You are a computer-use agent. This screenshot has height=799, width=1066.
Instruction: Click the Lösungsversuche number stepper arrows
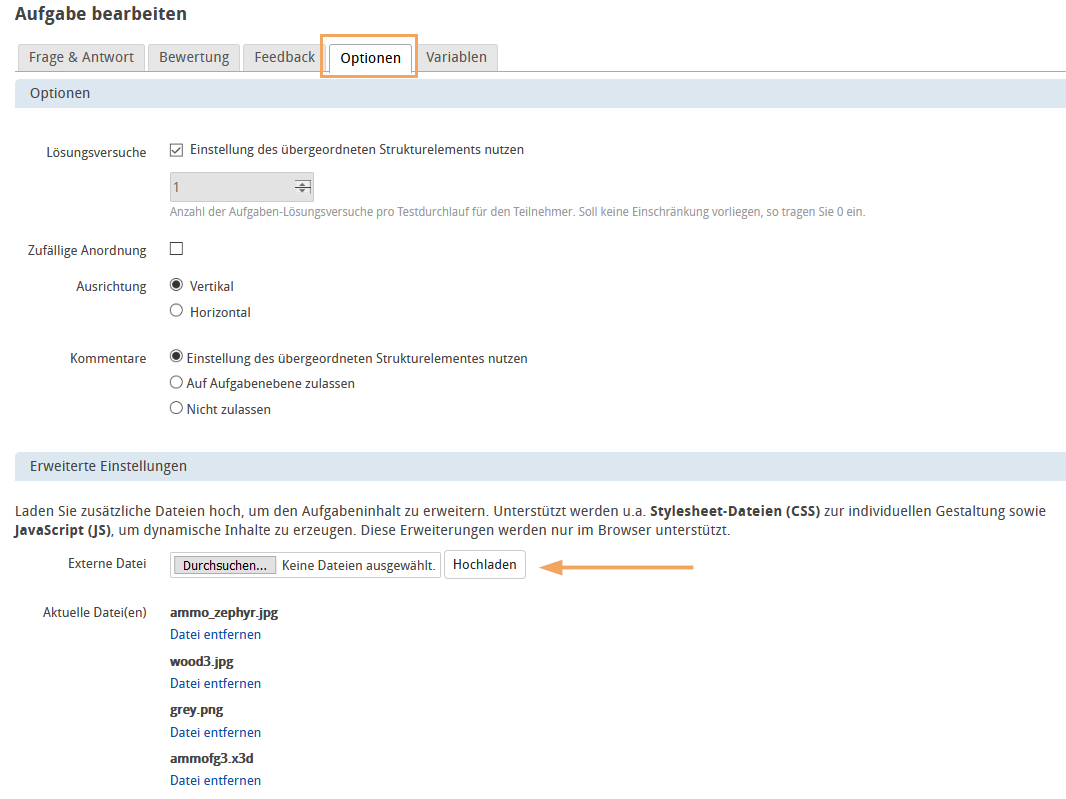302,187
